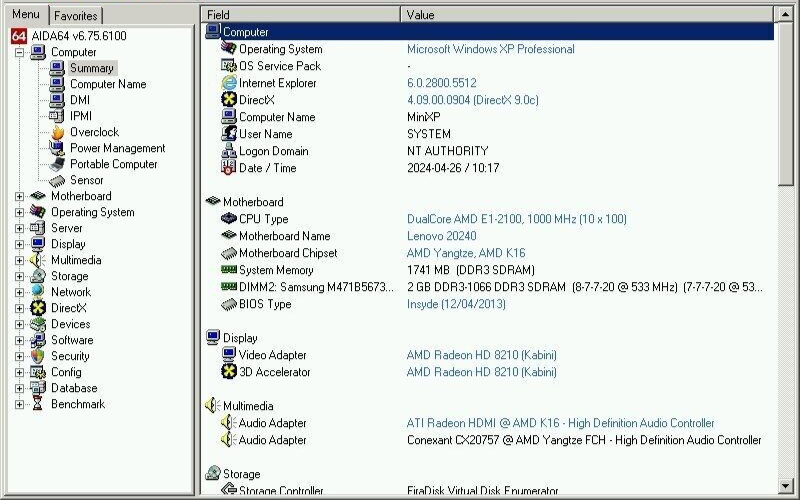Click the Sensor chip icon in tree

click(57, 180)
